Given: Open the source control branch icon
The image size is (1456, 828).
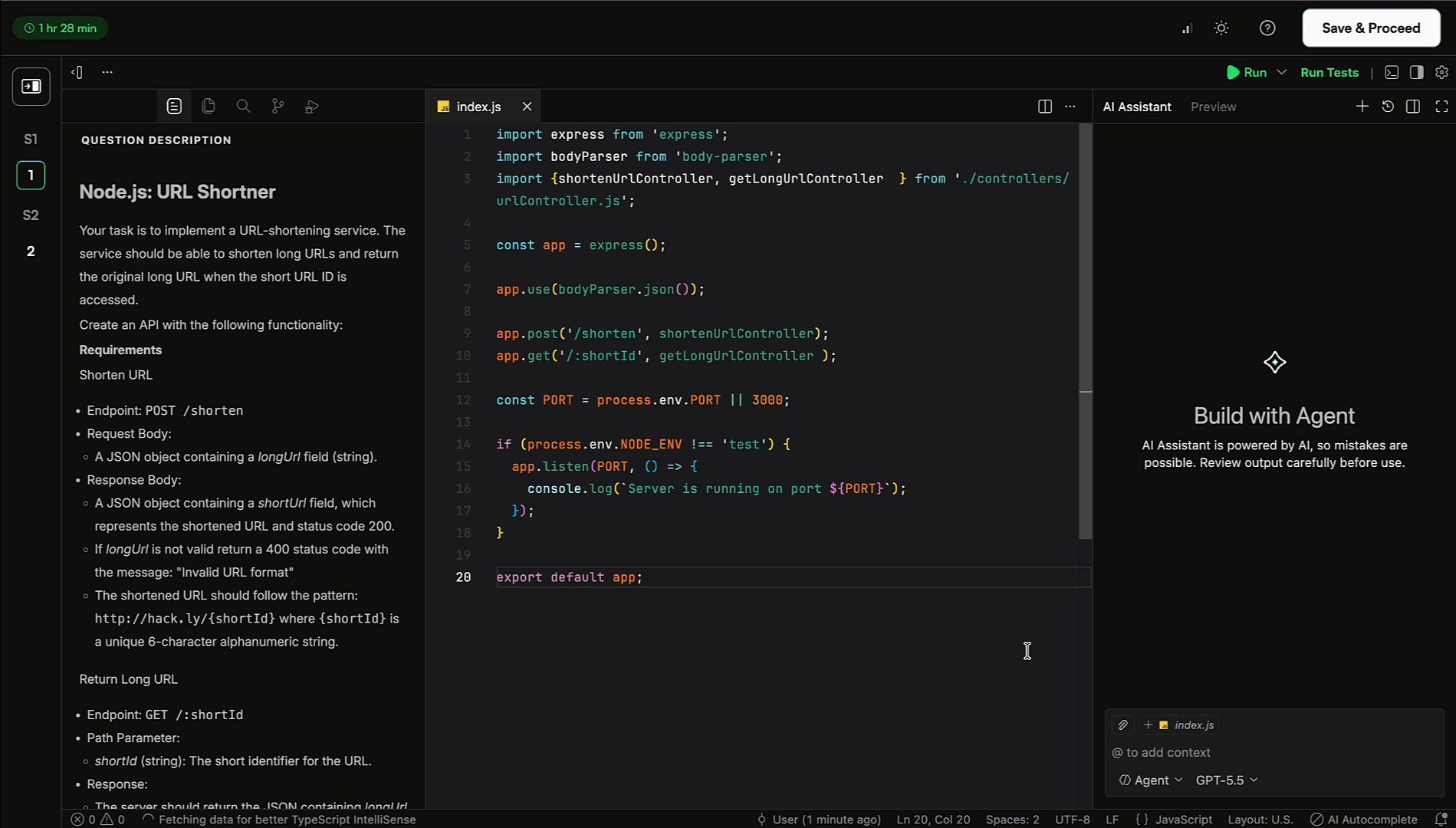Looking at the screenshot, I should tap(278, 107).
